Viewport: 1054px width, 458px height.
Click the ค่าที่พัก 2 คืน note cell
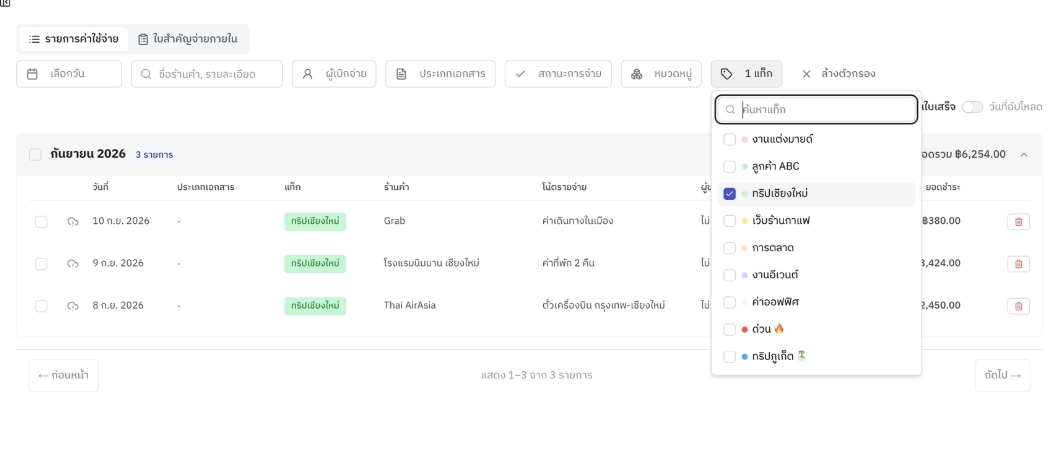[x=568, y=263]
